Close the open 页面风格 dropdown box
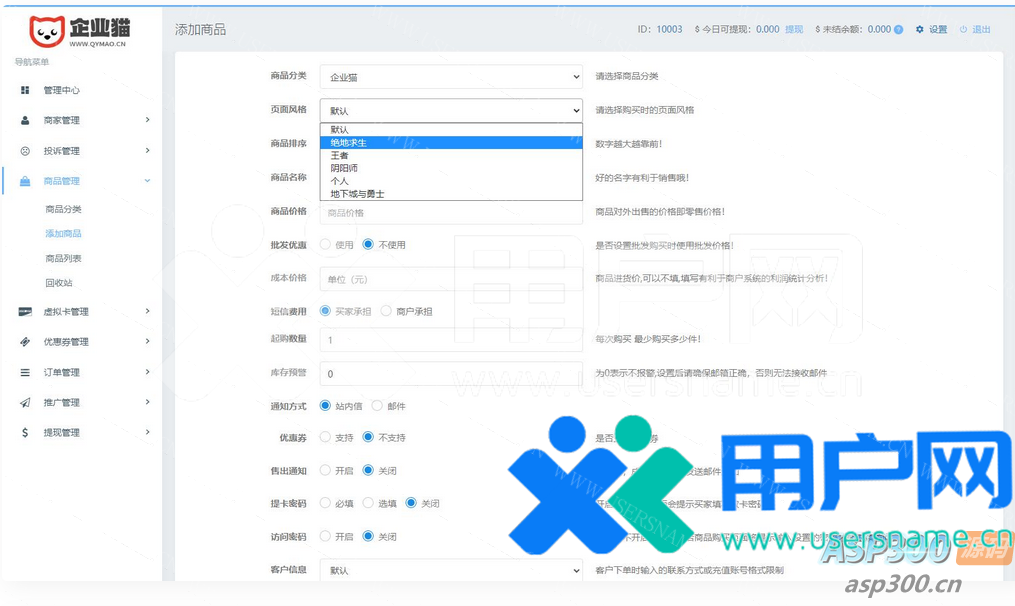The width and height of the screenshot is (1015, 606). click(x=451, y=111)
